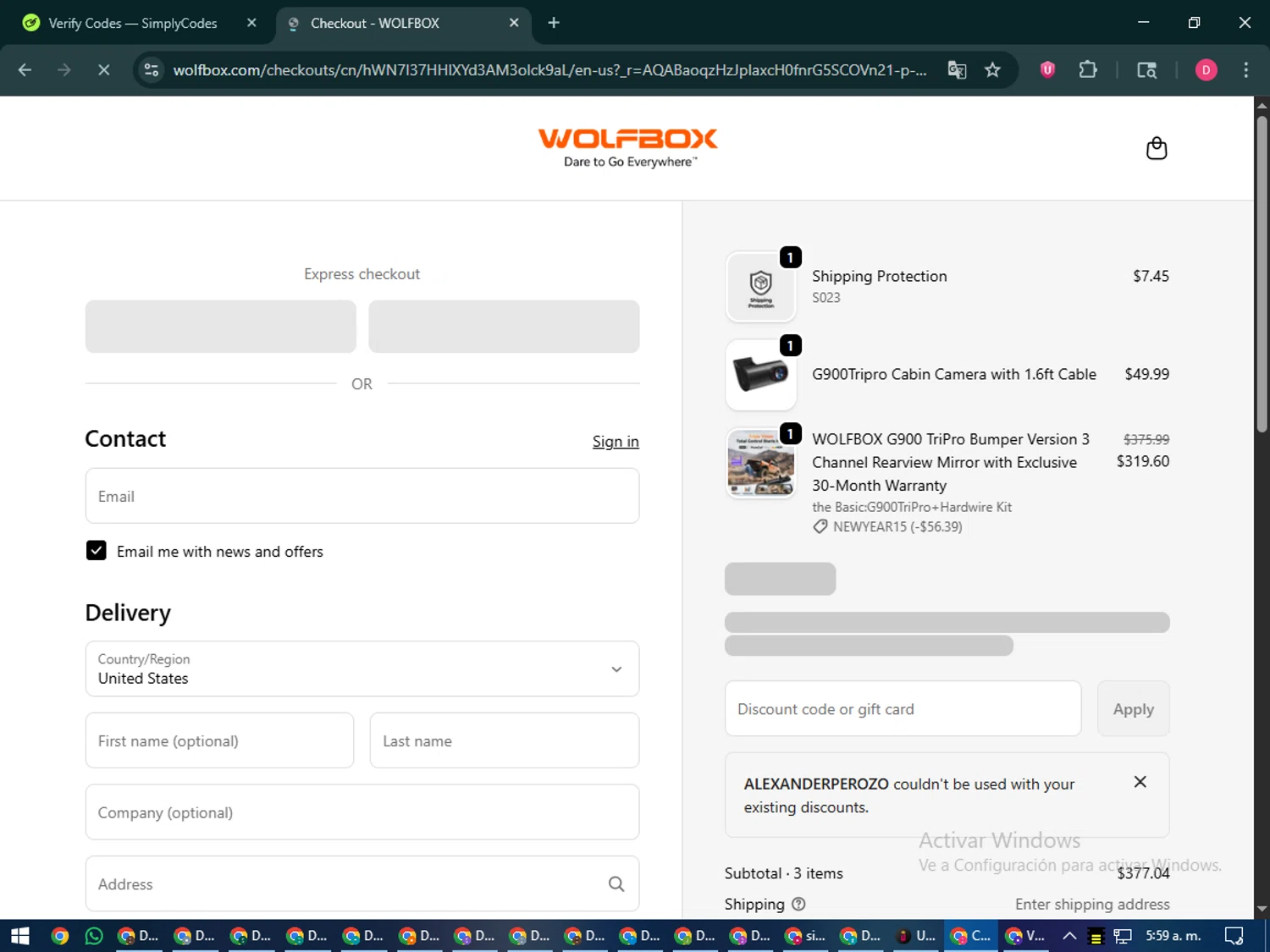Focus the Email input field
Screen dimensions: 1270x952
(362, 496)
